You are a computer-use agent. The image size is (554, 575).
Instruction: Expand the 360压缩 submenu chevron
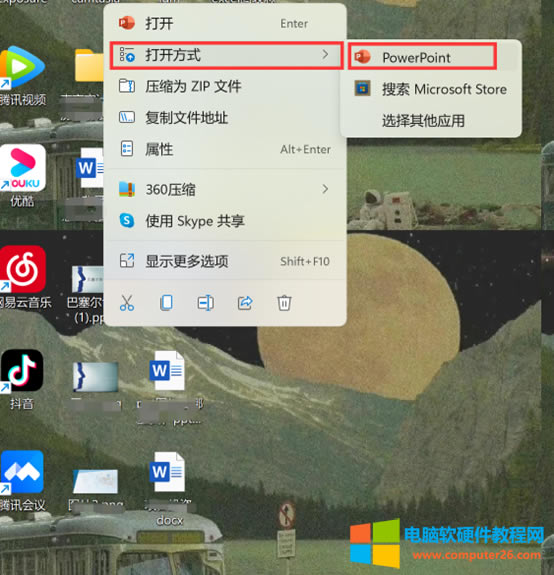tap(325, 189)
